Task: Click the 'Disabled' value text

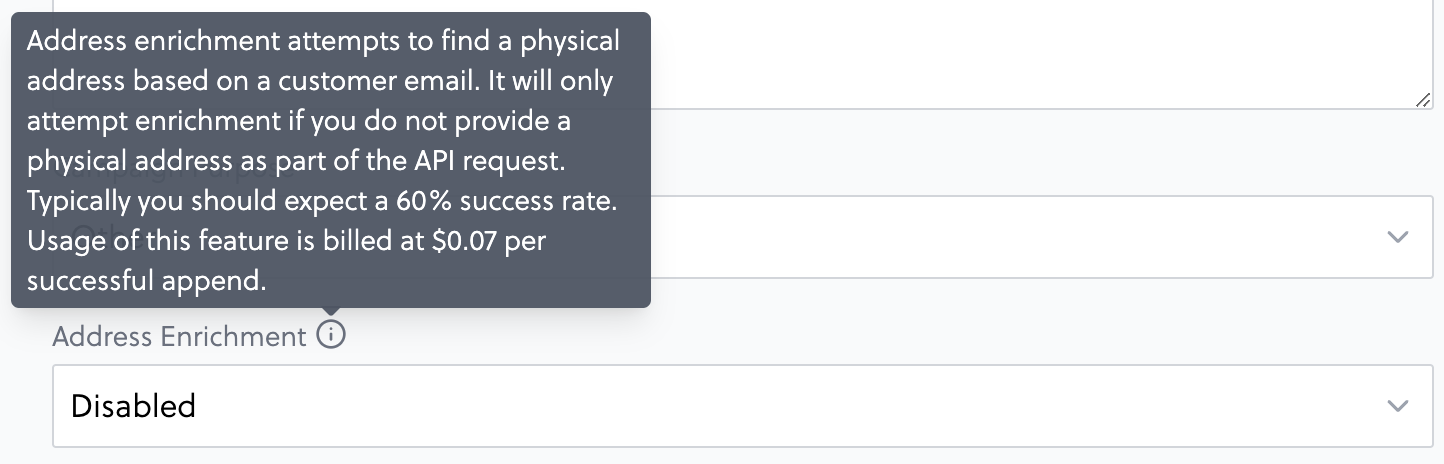Action: (x=133, y=406)
